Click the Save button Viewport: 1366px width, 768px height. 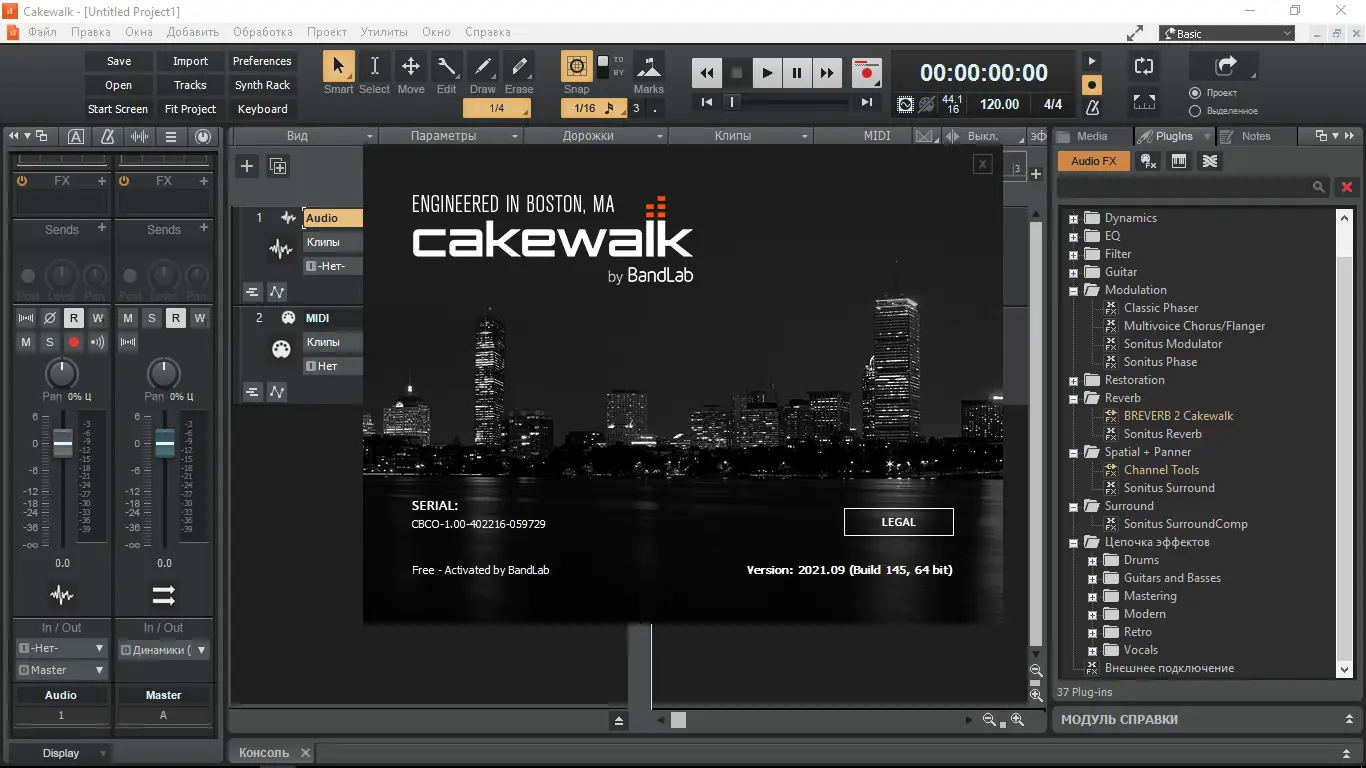[119, 61]
